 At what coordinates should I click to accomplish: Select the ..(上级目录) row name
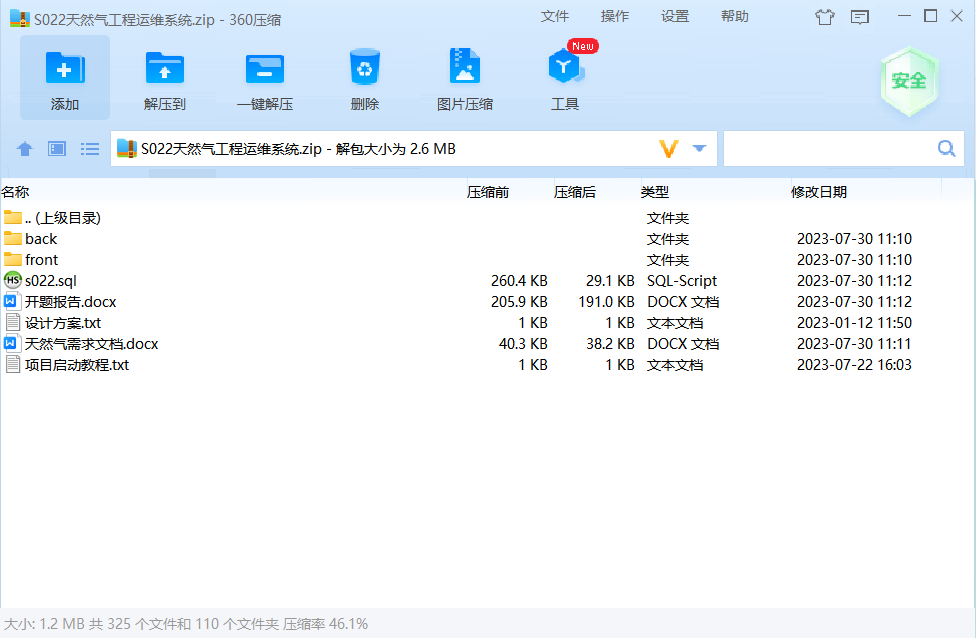(63, 217)
